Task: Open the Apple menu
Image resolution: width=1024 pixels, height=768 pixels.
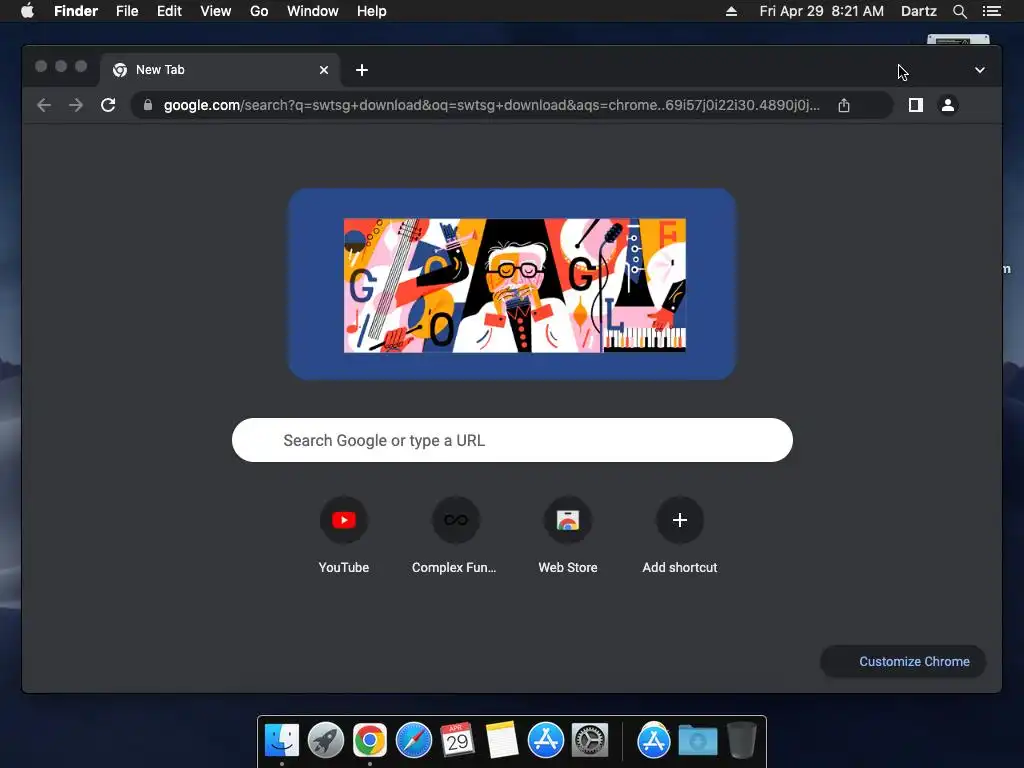Action: [x=27, y=11]
